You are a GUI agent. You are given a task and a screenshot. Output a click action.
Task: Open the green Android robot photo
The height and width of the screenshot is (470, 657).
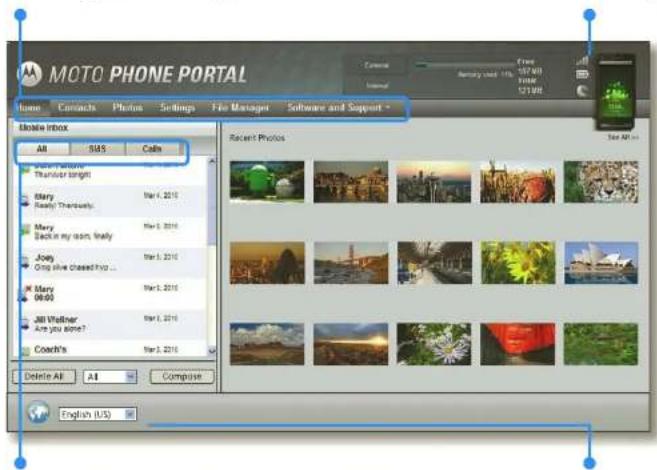(267, 182)
